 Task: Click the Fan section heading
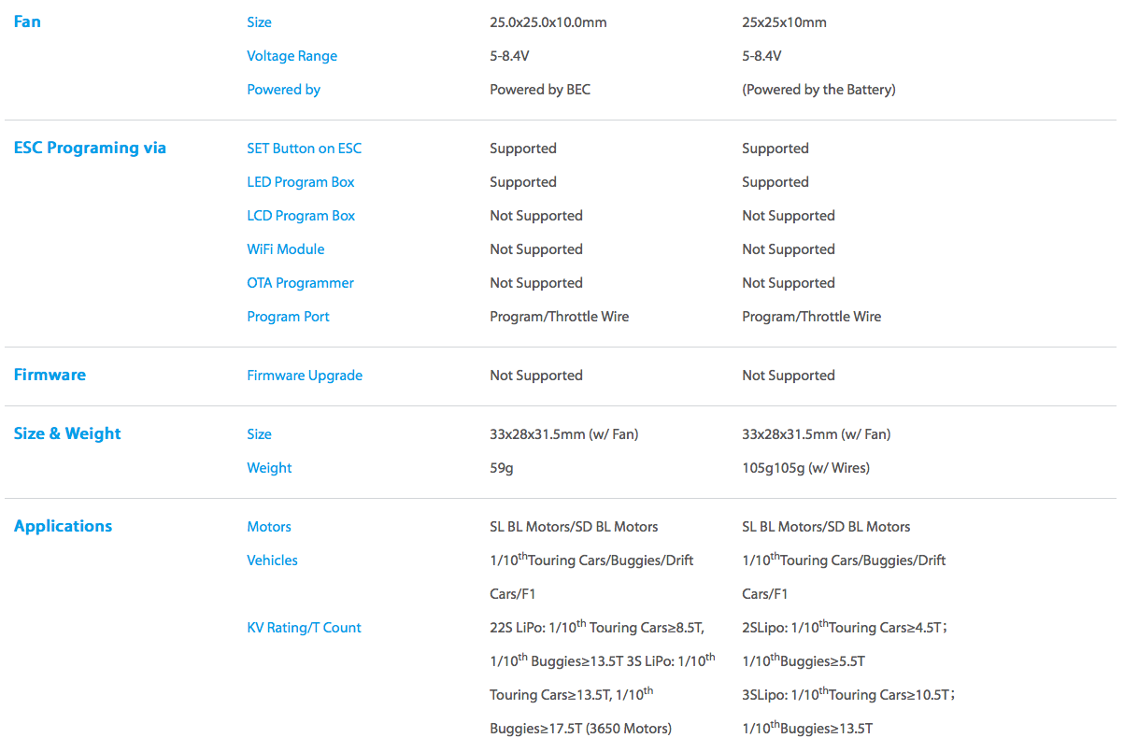coord(27,22)
